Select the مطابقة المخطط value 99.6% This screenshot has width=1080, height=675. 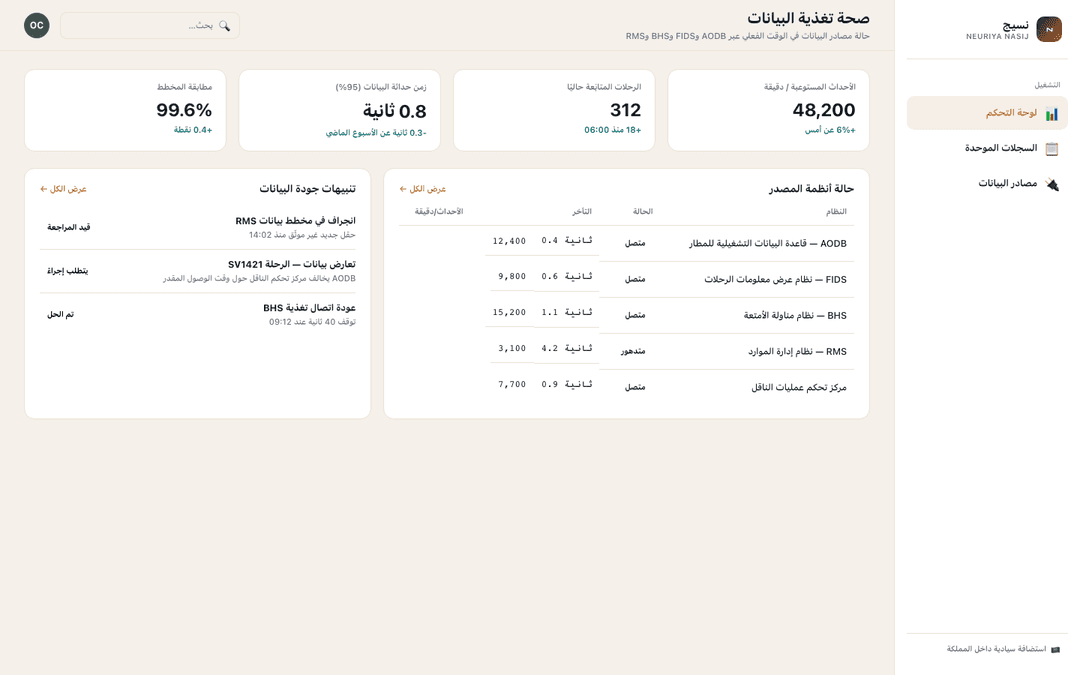184,110
